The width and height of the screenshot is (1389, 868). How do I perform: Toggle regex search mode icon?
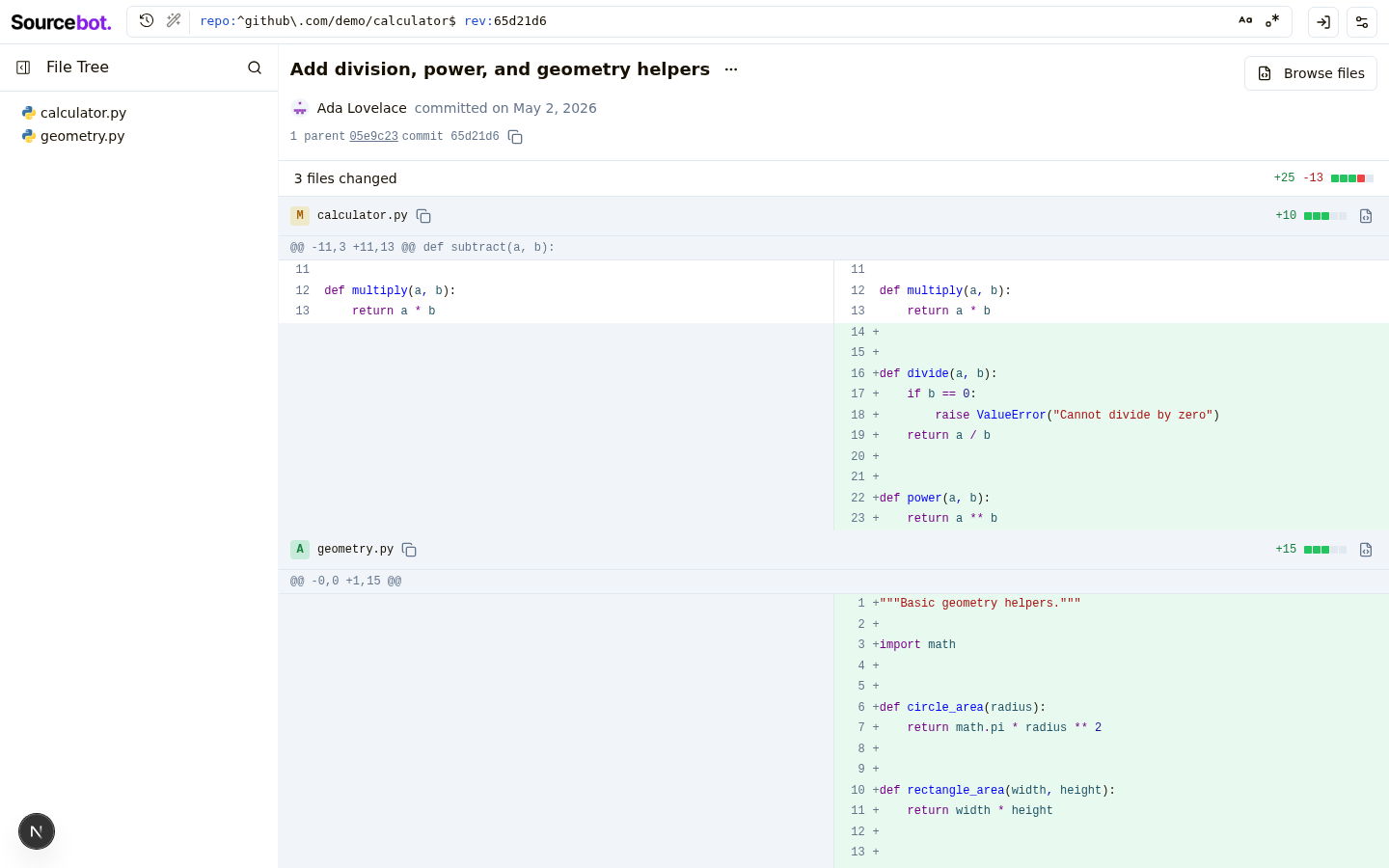point(1272,20)
